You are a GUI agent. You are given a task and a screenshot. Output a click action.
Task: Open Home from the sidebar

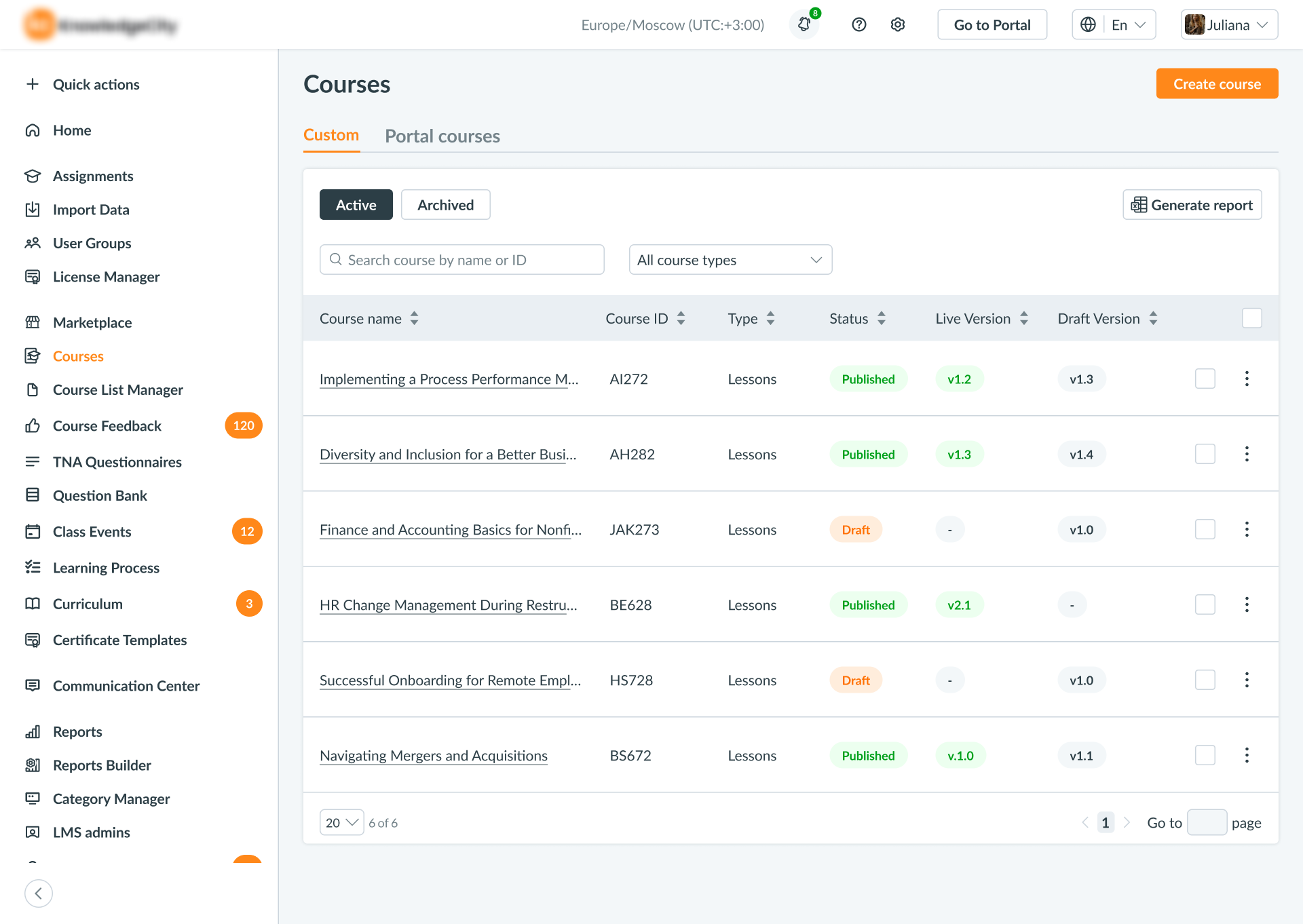[x=71, y=130]
